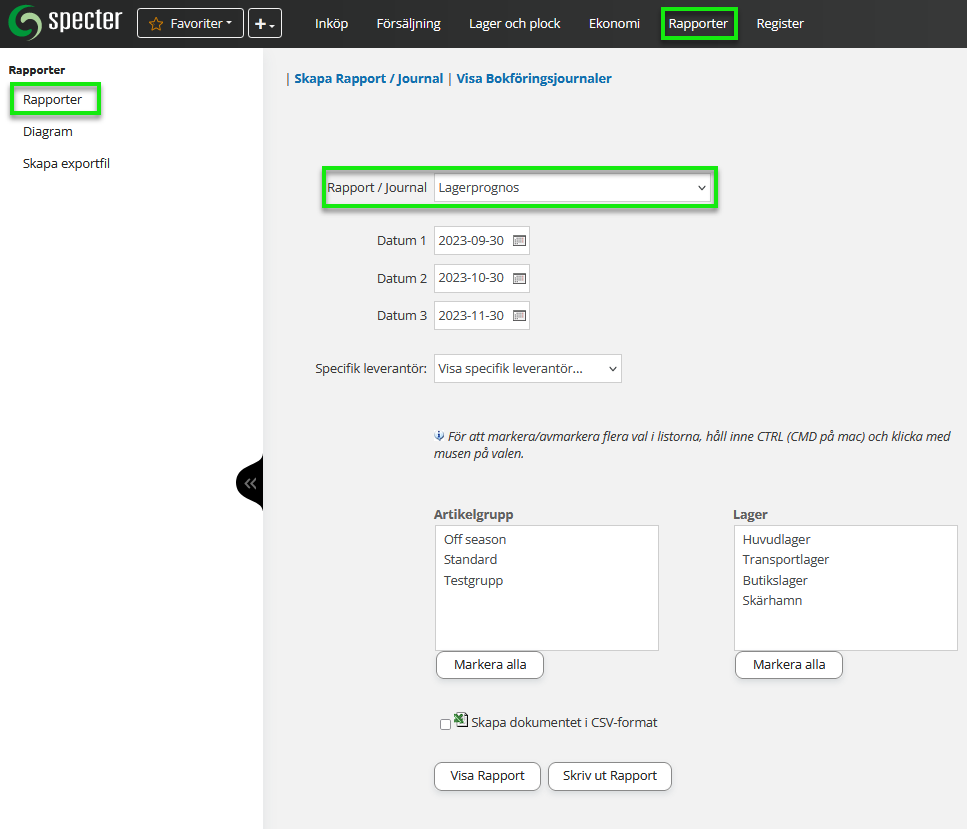967x829 pixels.
Task: Collapse the sidebar with the double-arrow handle
Action: [250, 483]
